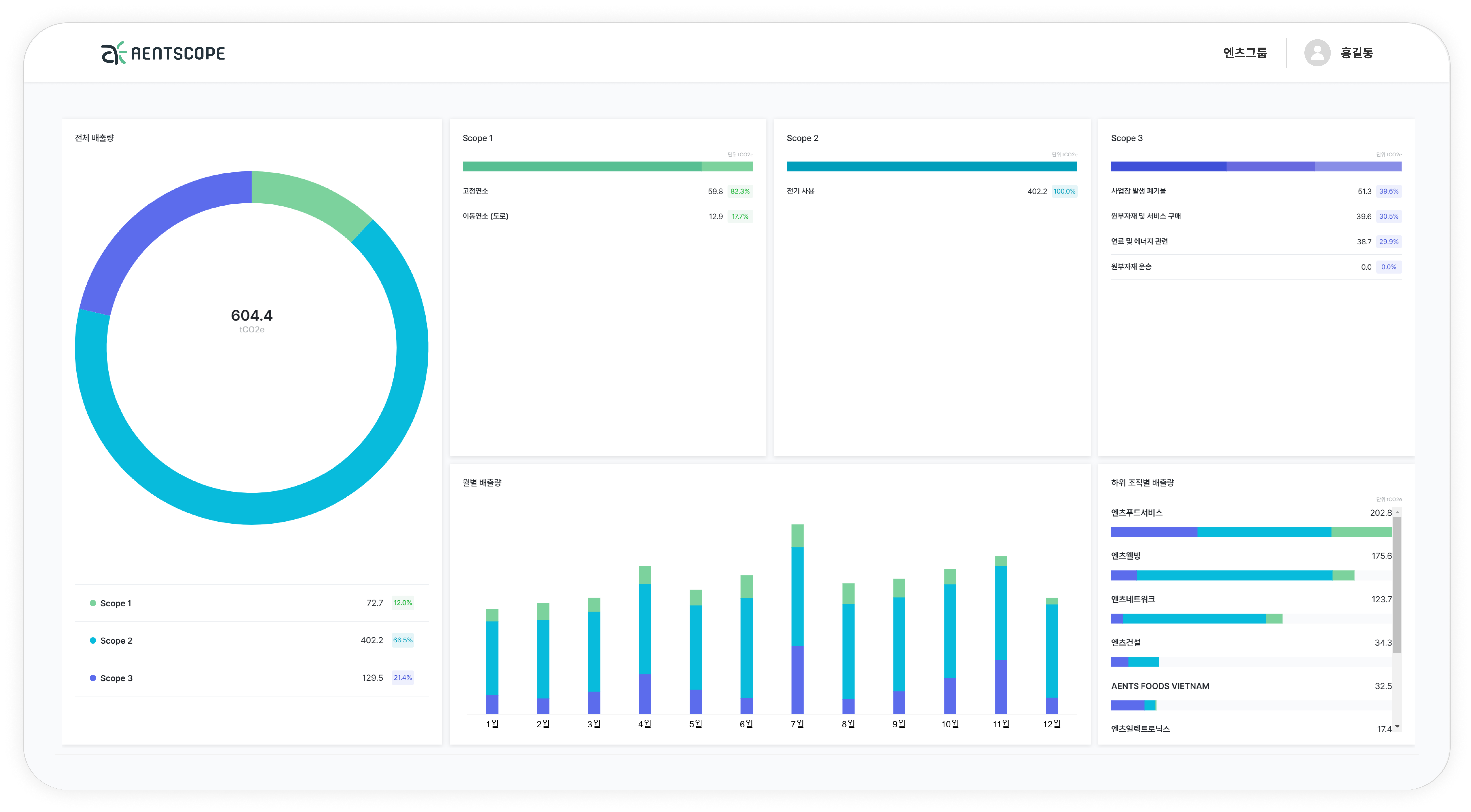The height and width of the screenshot is (812, 1471).
Task: Click the 7월 bar in monthly chart
Action: tap(797, 619)
